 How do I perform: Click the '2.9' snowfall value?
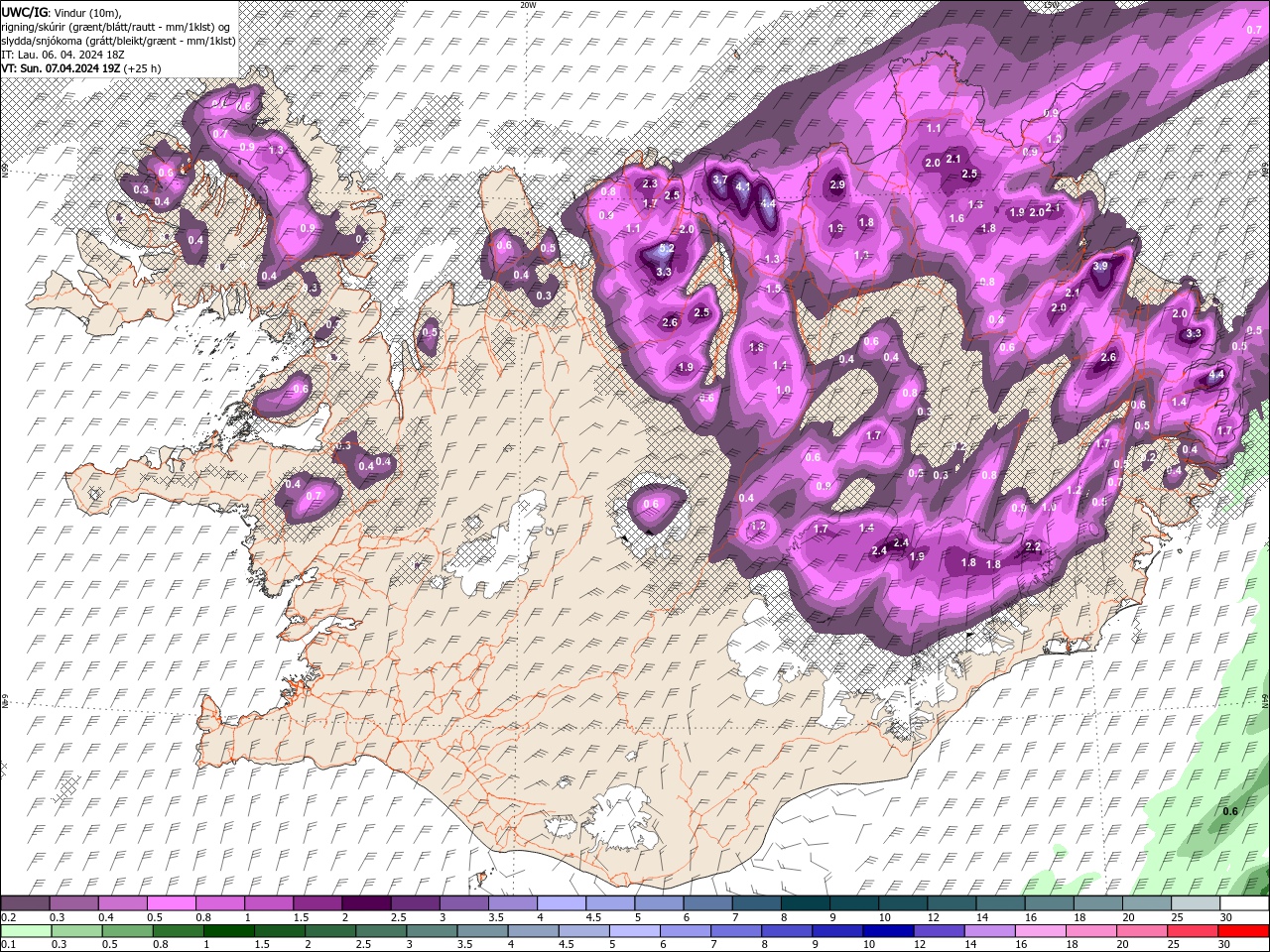point(837,184)
